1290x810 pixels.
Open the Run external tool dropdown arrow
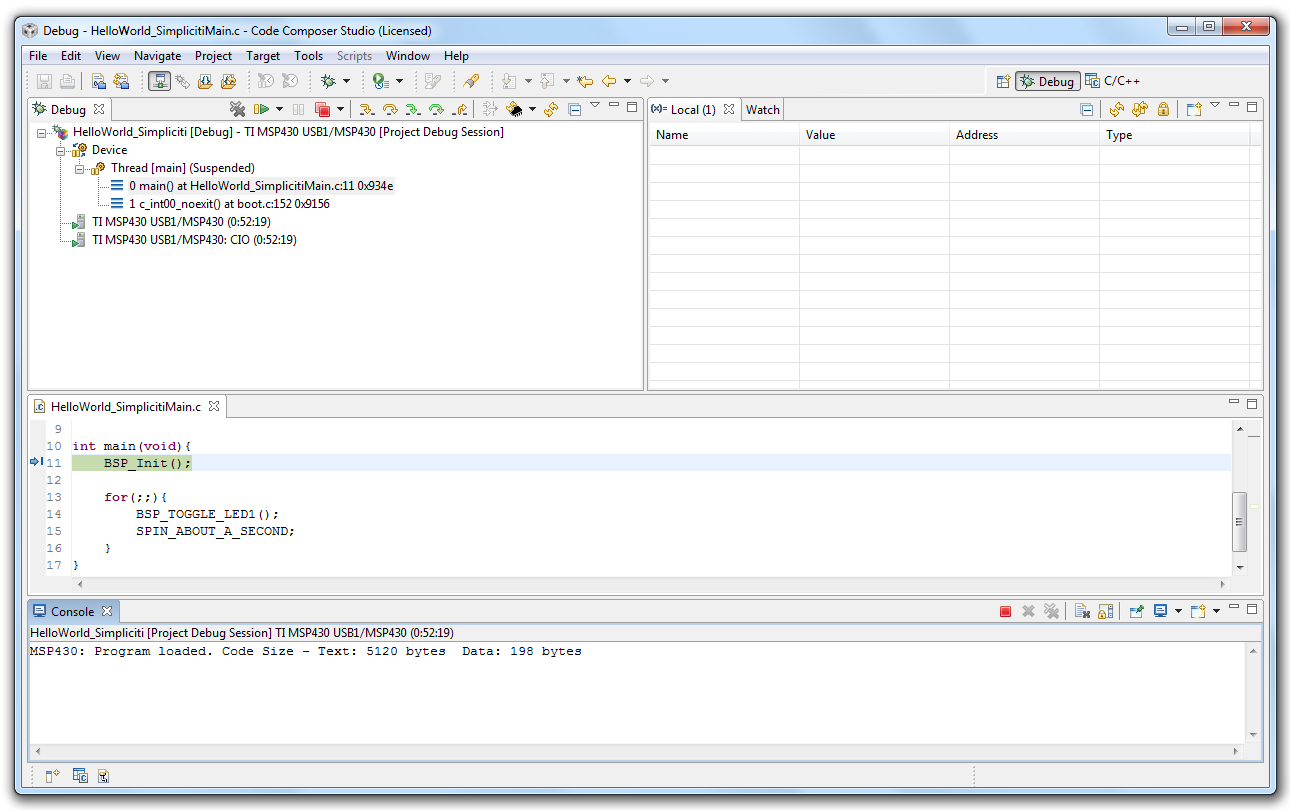pos(399,81)
